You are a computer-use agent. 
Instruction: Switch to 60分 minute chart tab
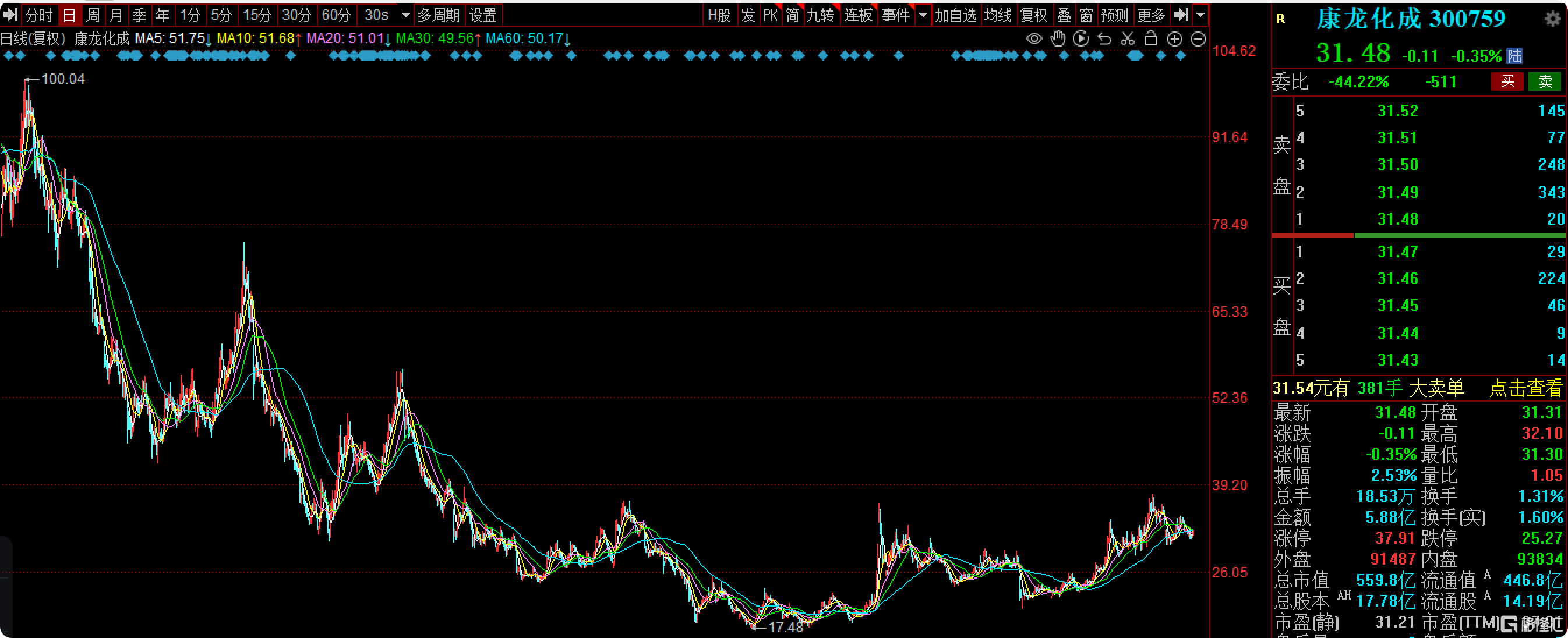(x=336, y=15)
